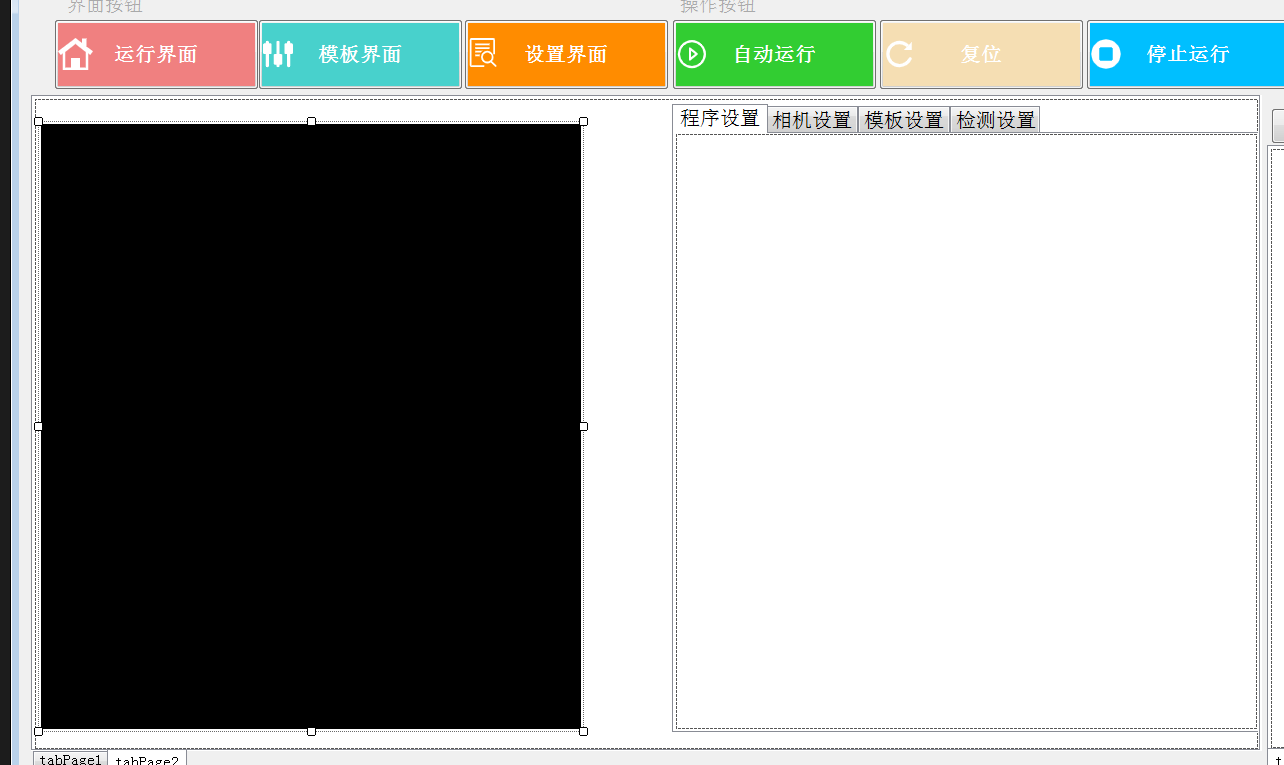Switch to the 程序设置 tab
Screen dimensions: 1284x765
[x=720, y=118]
